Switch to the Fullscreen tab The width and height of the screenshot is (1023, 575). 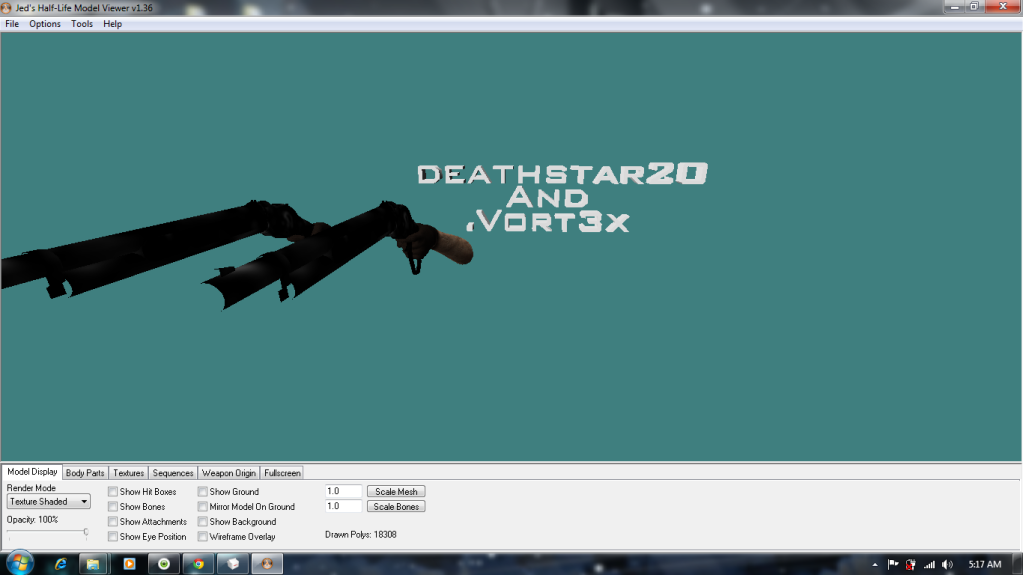(282, 473)
